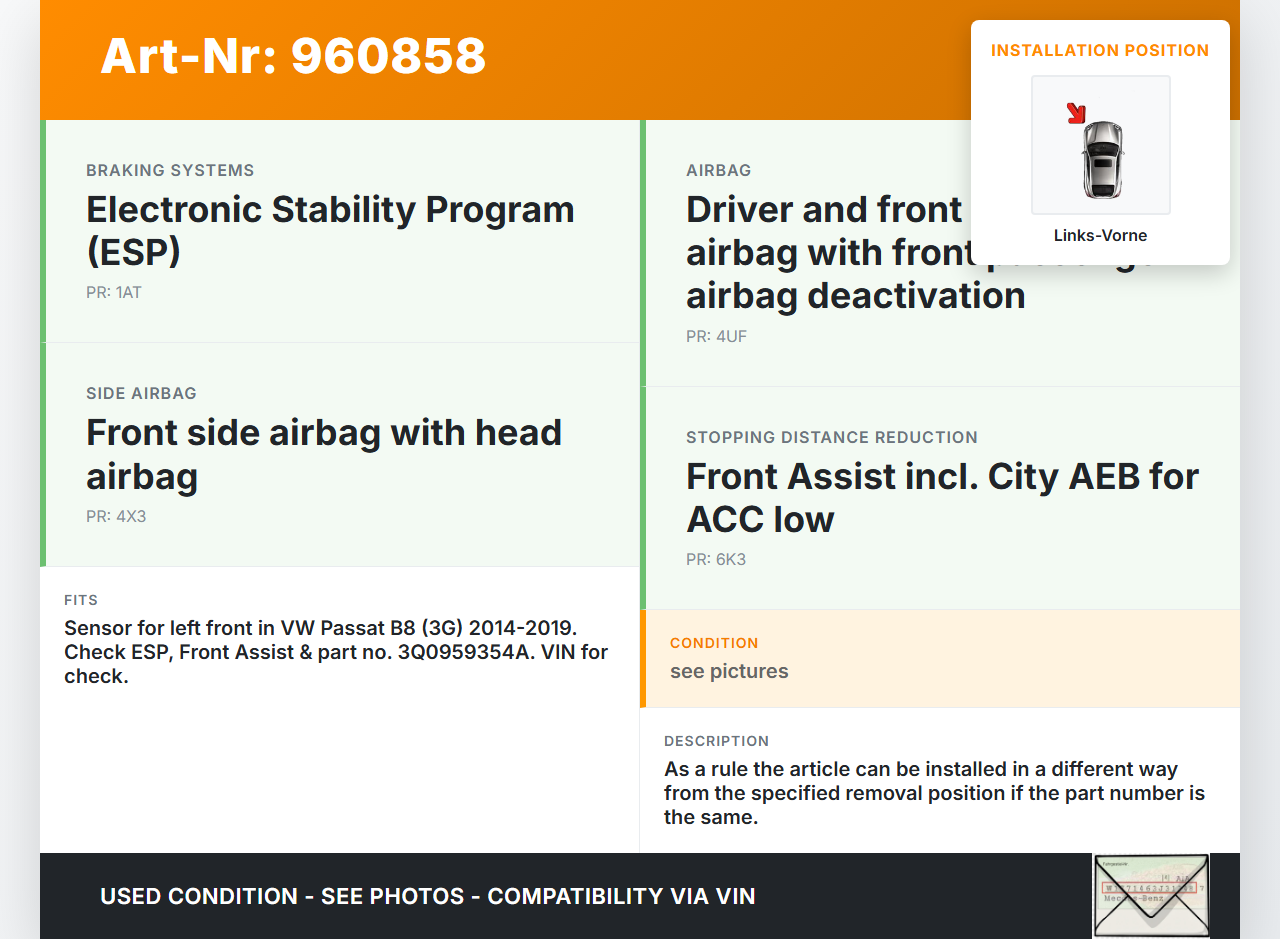Click the FITS section label

point(81,600)
